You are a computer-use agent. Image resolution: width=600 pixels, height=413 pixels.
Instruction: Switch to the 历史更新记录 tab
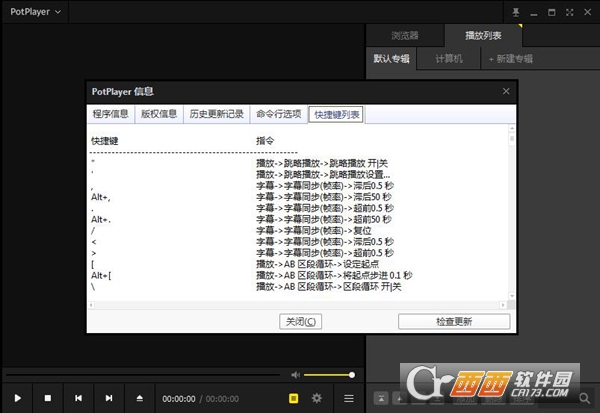[216, 114]
